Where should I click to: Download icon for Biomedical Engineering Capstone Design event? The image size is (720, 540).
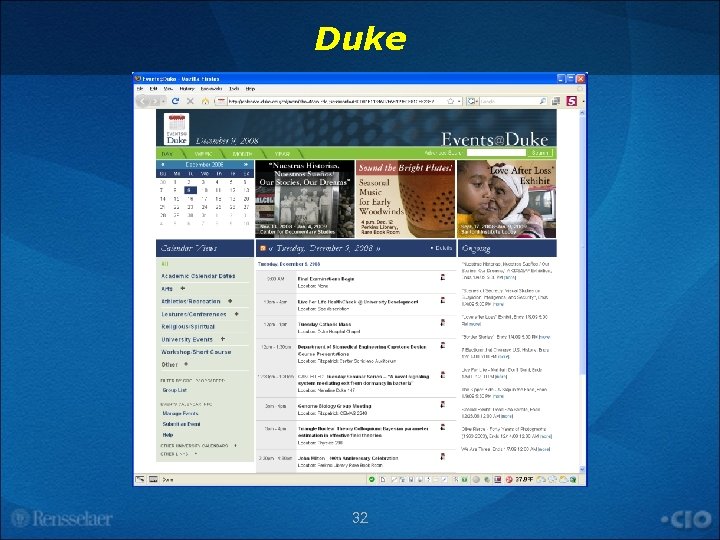pos(443,345)
